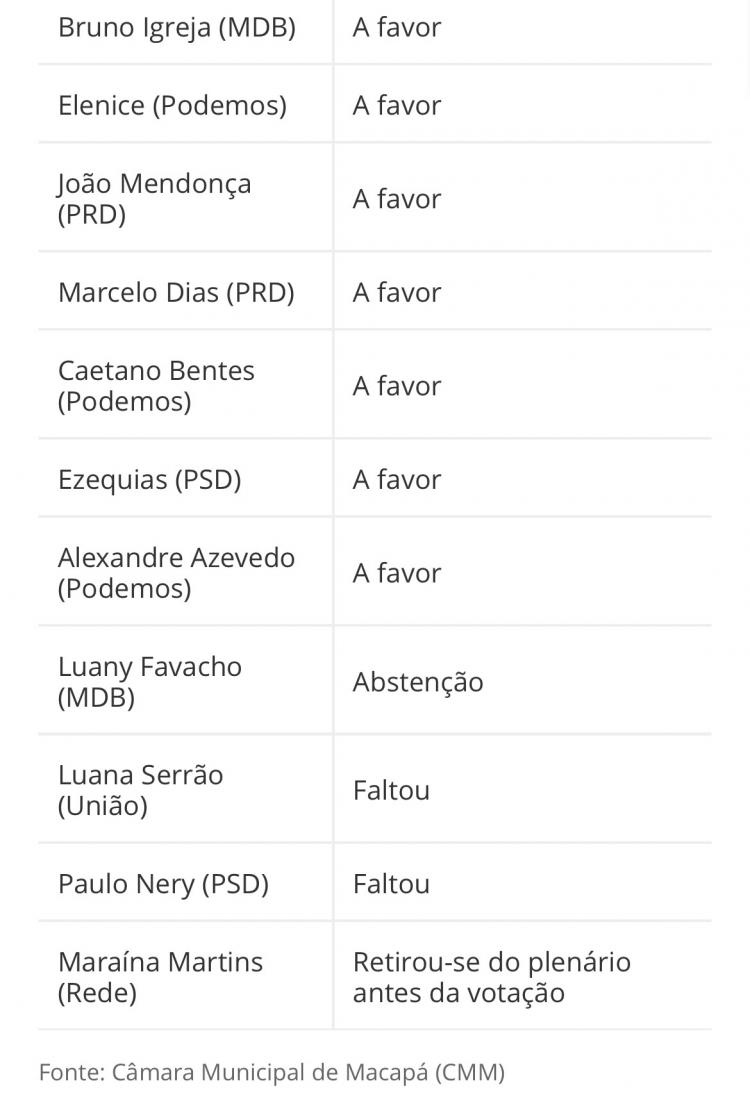Click the Alexandre Azevedo (Podemos) name

coord(176,573)
